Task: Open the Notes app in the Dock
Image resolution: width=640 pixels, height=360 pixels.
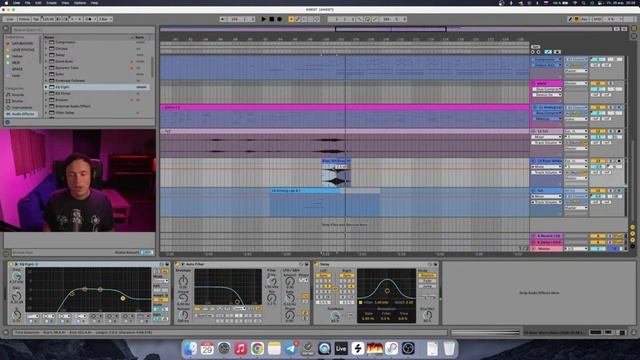Action: pyautogui.click(x=274, y=349)
